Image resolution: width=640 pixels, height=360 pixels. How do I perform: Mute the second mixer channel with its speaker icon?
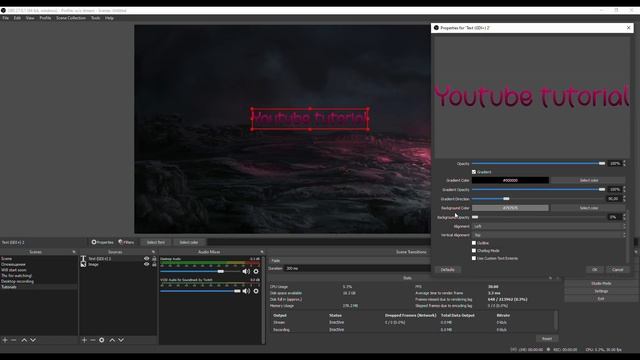(246, 291)
